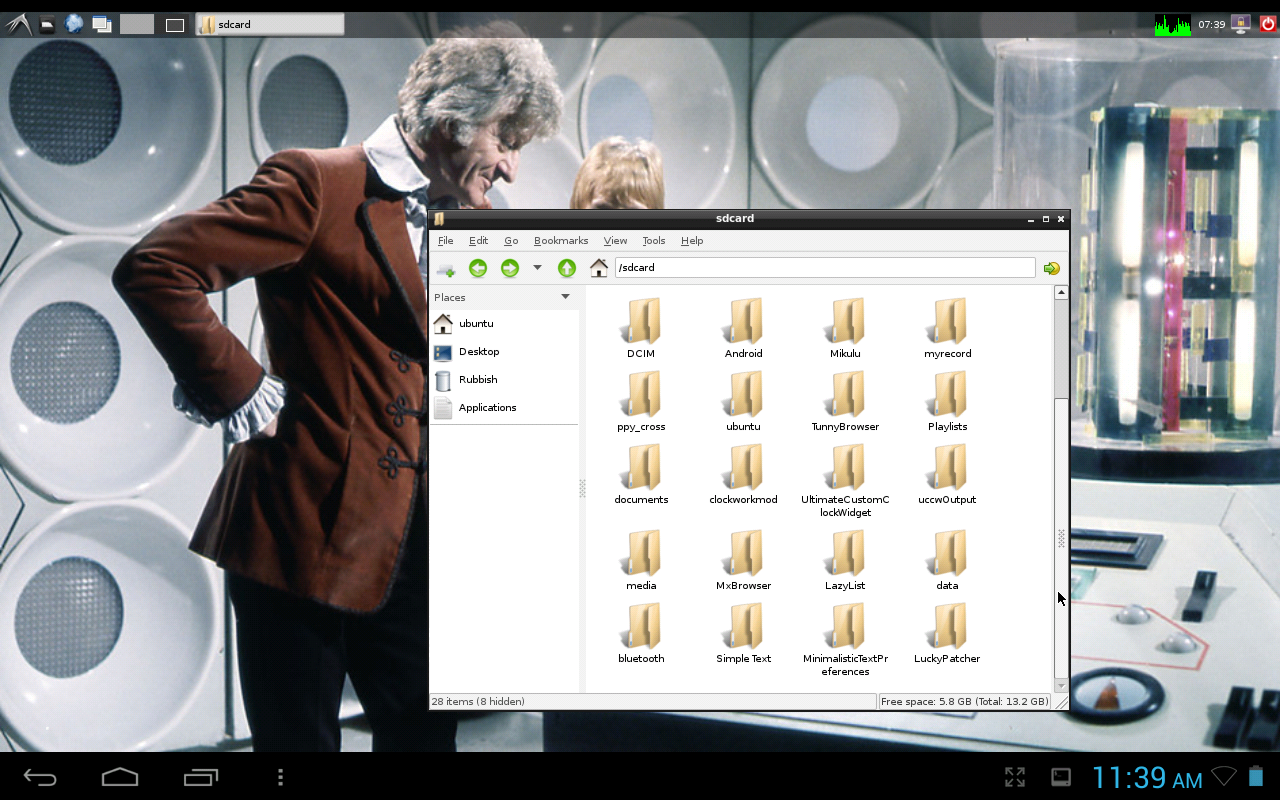Viewport: 1280px width, 800px height.
Task: Tap the Android recent apps button
Action: [201, 777]
